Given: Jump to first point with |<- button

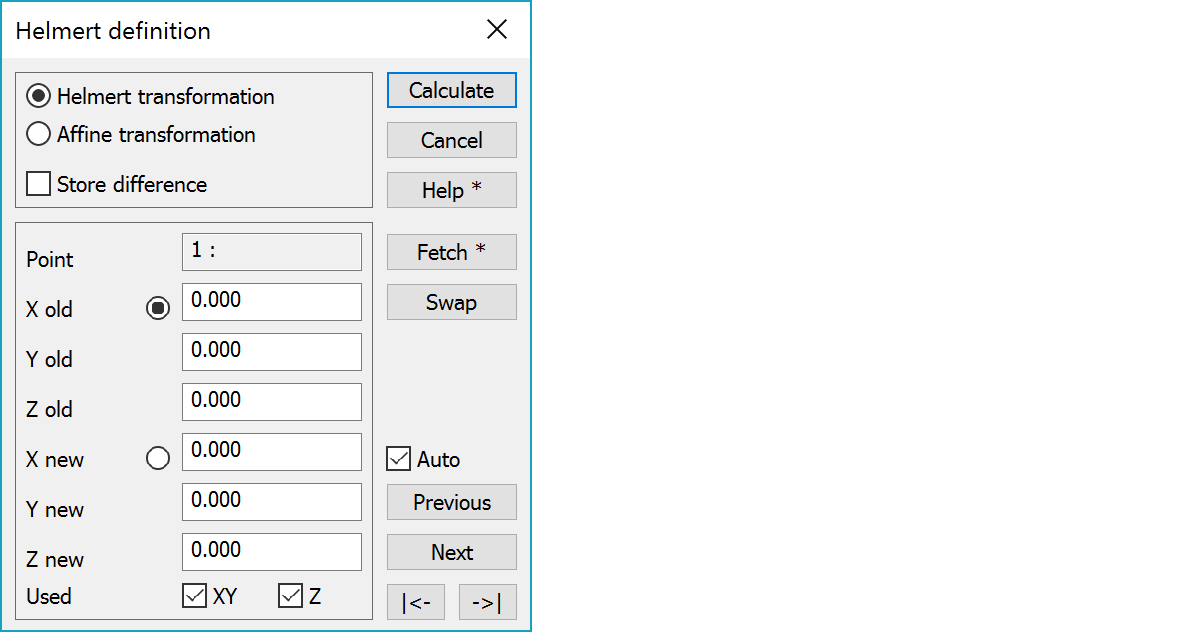Looking at the screenshot, I should point(416,603).
